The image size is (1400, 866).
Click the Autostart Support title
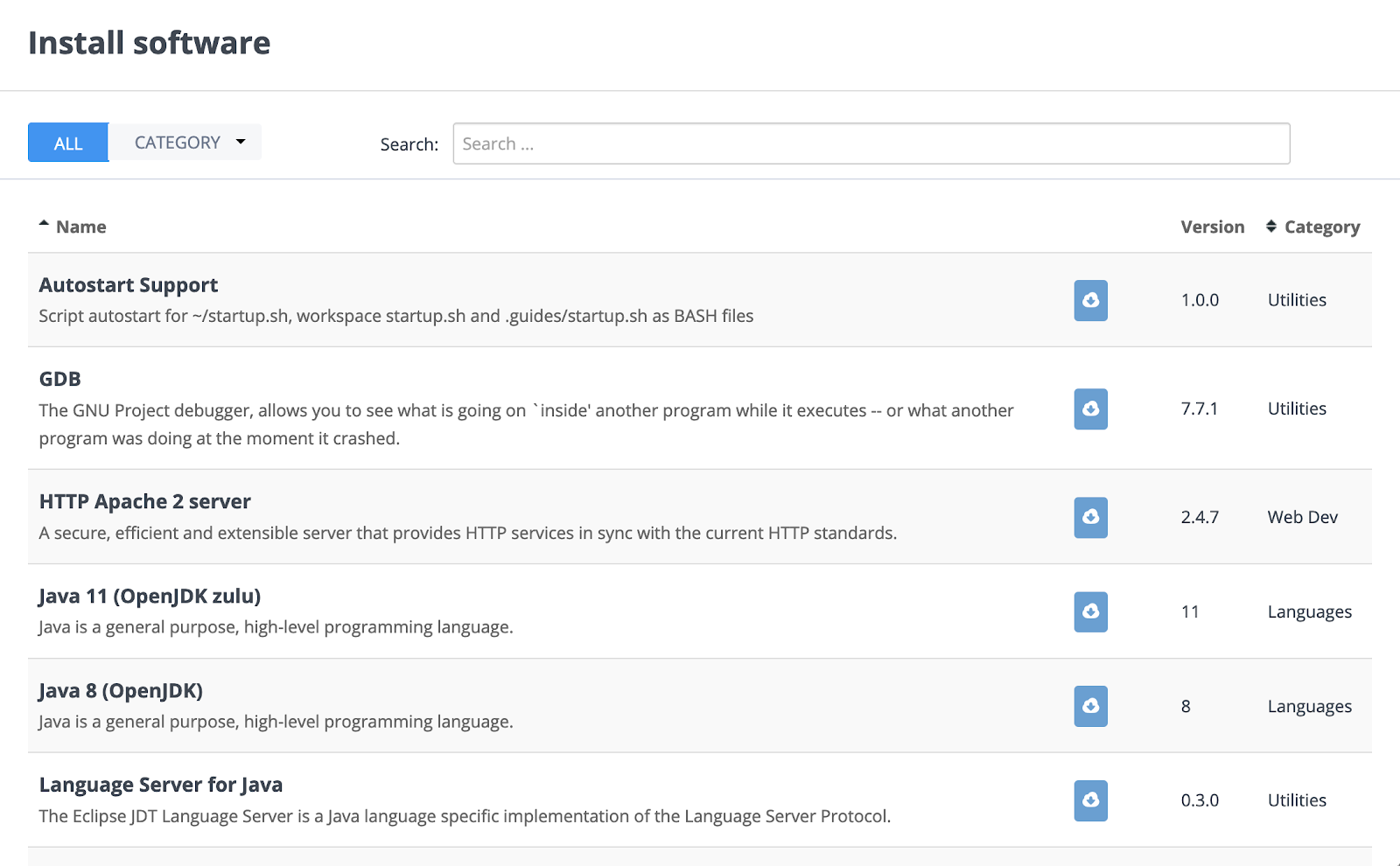[x=128, y=284]
